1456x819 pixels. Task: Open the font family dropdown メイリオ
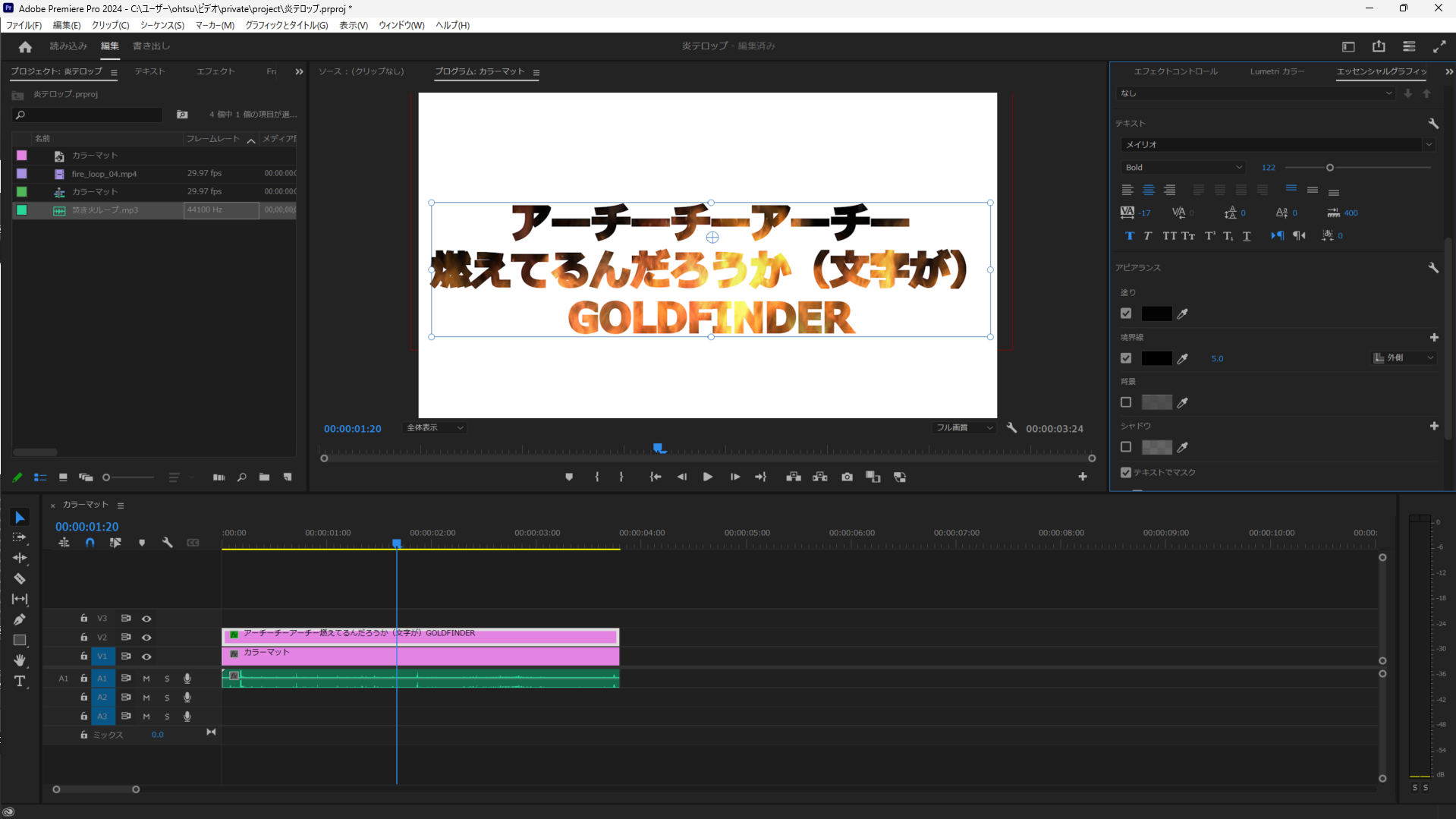coord(1278,144)
